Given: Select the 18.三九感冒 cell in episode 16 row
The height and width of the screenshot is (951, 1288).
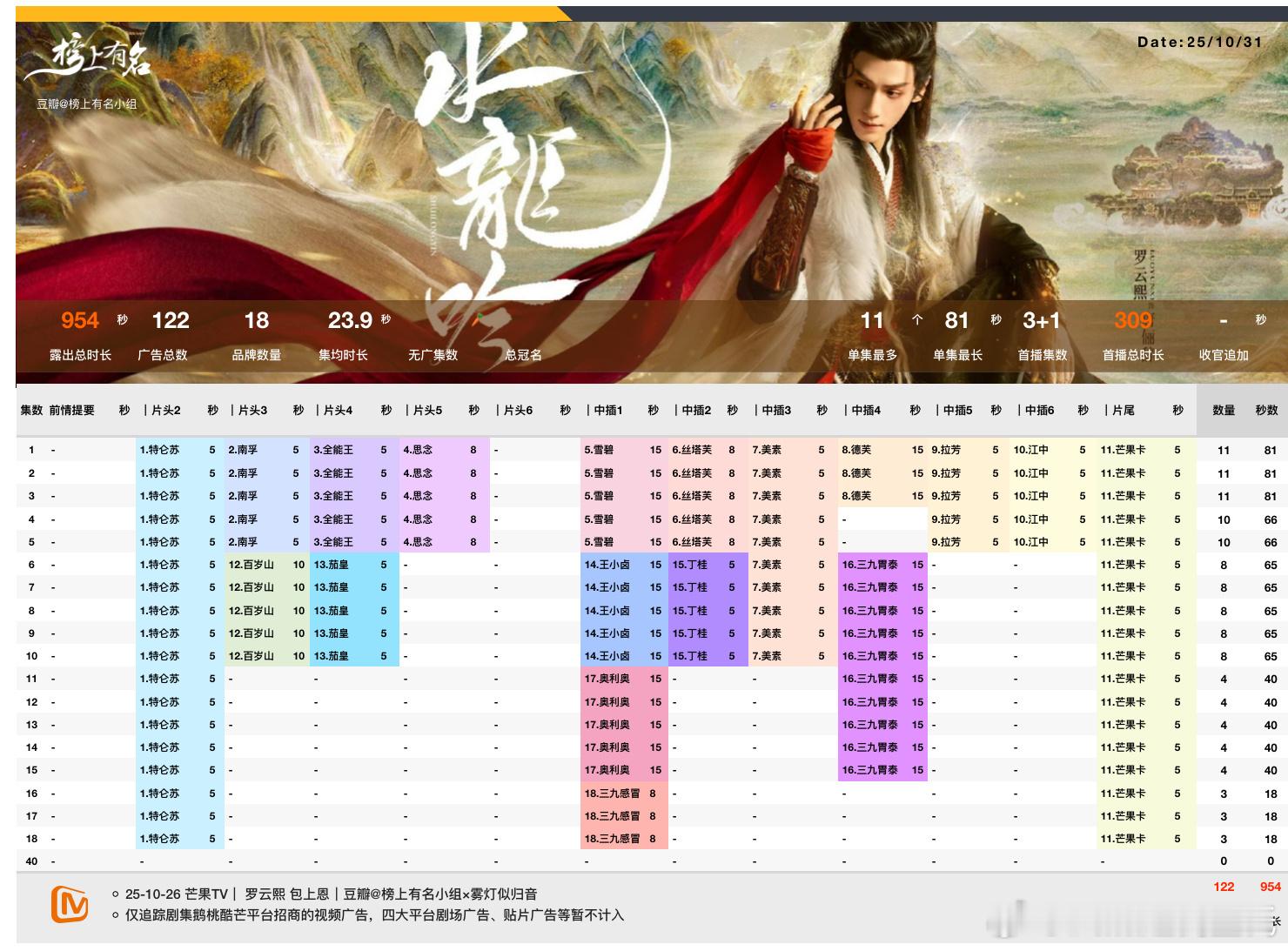Looking at the screenshot, I should click(x=612, y=794).
